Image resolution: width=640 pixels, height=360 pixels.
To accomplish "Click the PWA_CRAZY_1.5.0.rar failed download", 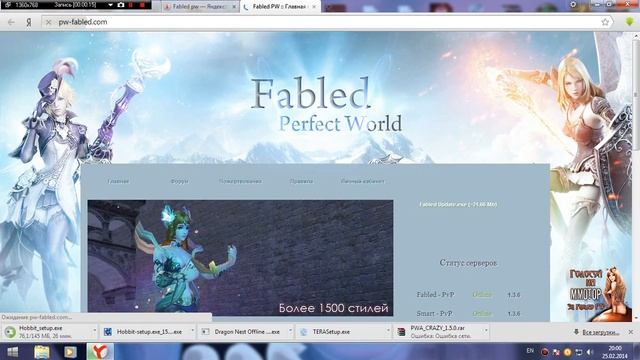I will (440, 332).
